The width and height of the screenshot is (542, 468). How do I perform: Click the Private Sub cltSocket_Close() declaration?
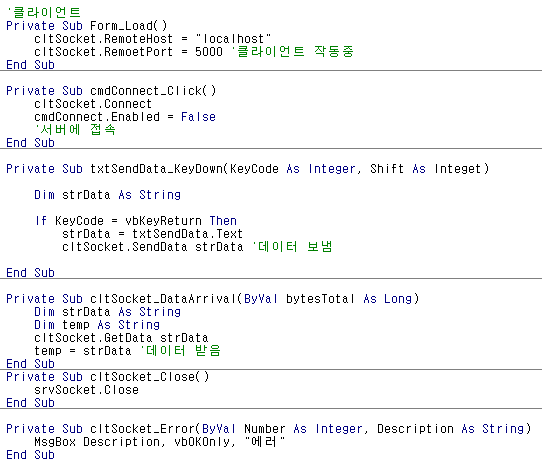click(x=108, y=377)
